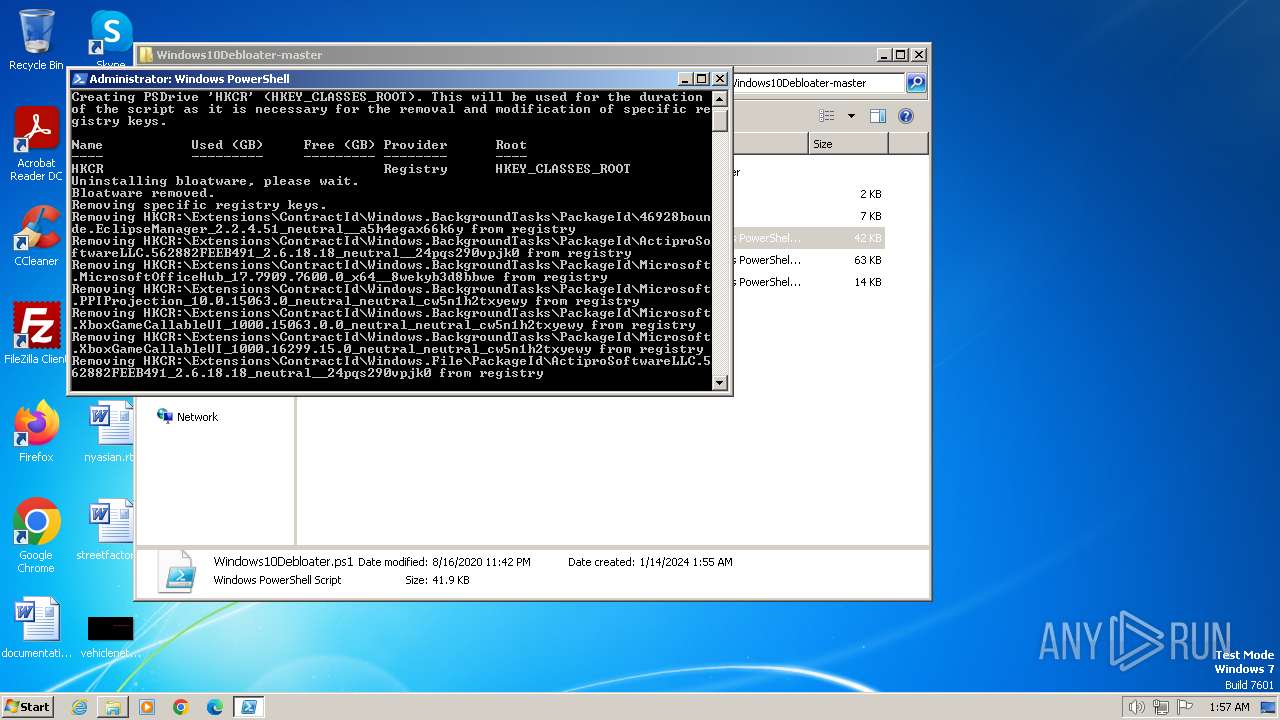Screen dimensions: 1280x720
Task: Sort by the Size column header
Action: pyautogui.click(x=848, y=144)
